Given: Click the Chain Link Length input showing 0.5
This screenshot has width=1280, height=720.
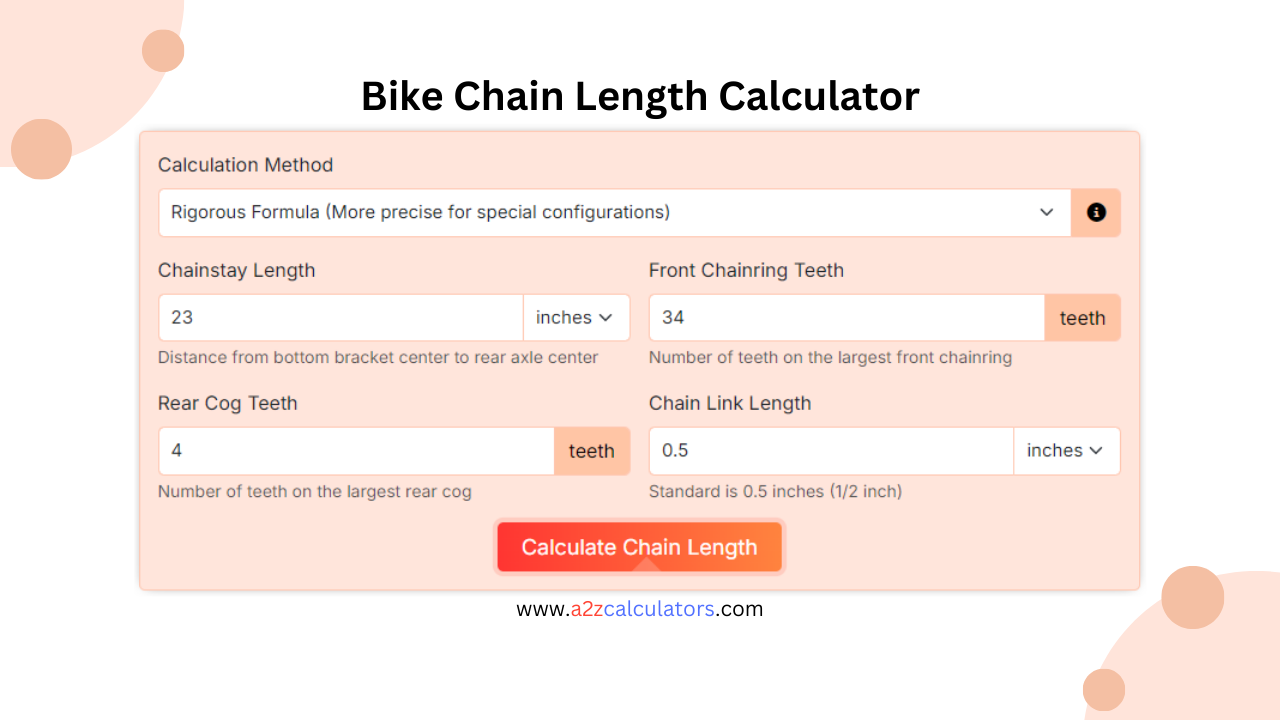Looking at the screenshot, I should coord(830,450).
